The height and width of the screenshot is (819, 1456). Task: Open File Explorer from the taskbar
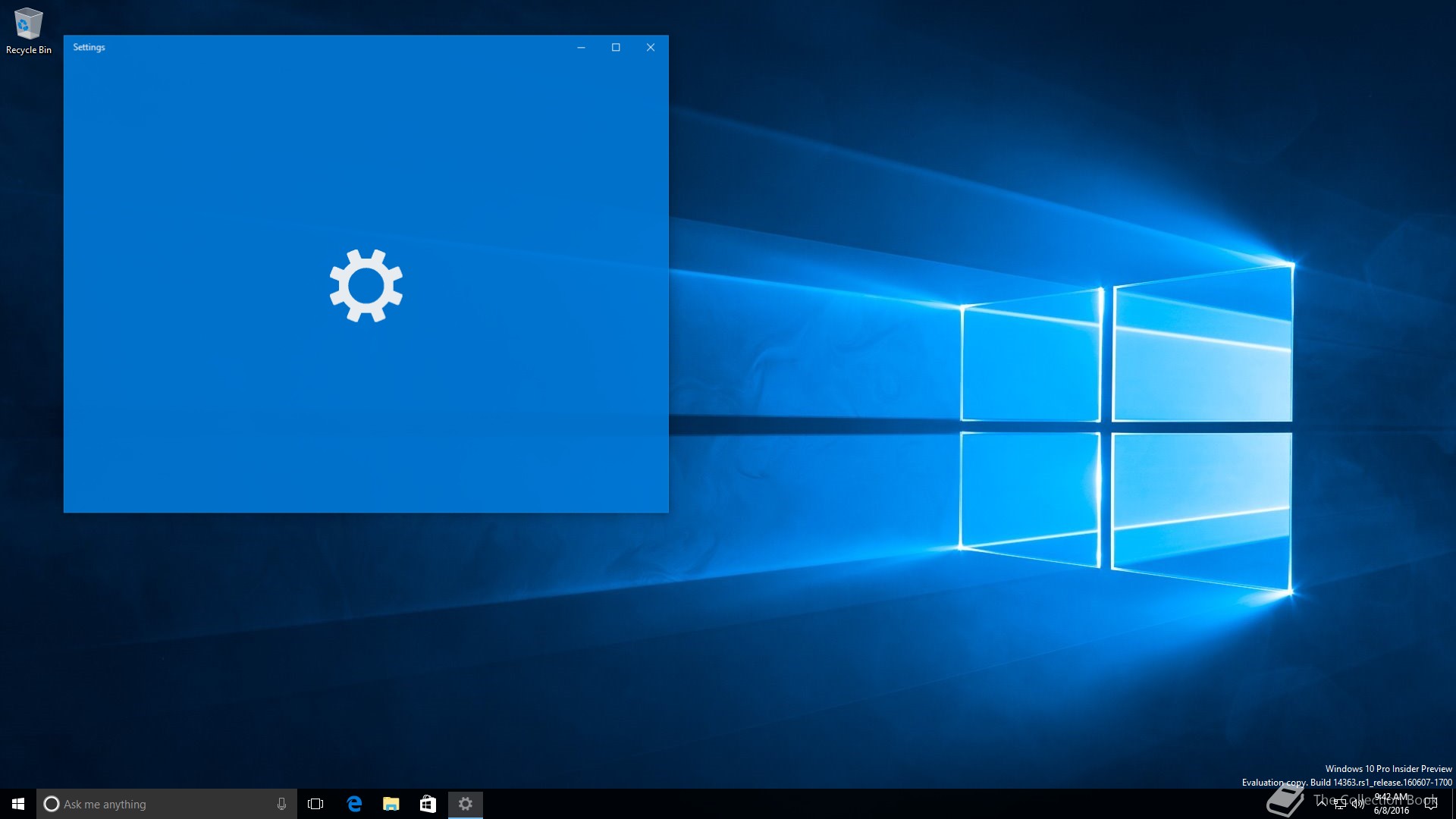coord(391,804)
